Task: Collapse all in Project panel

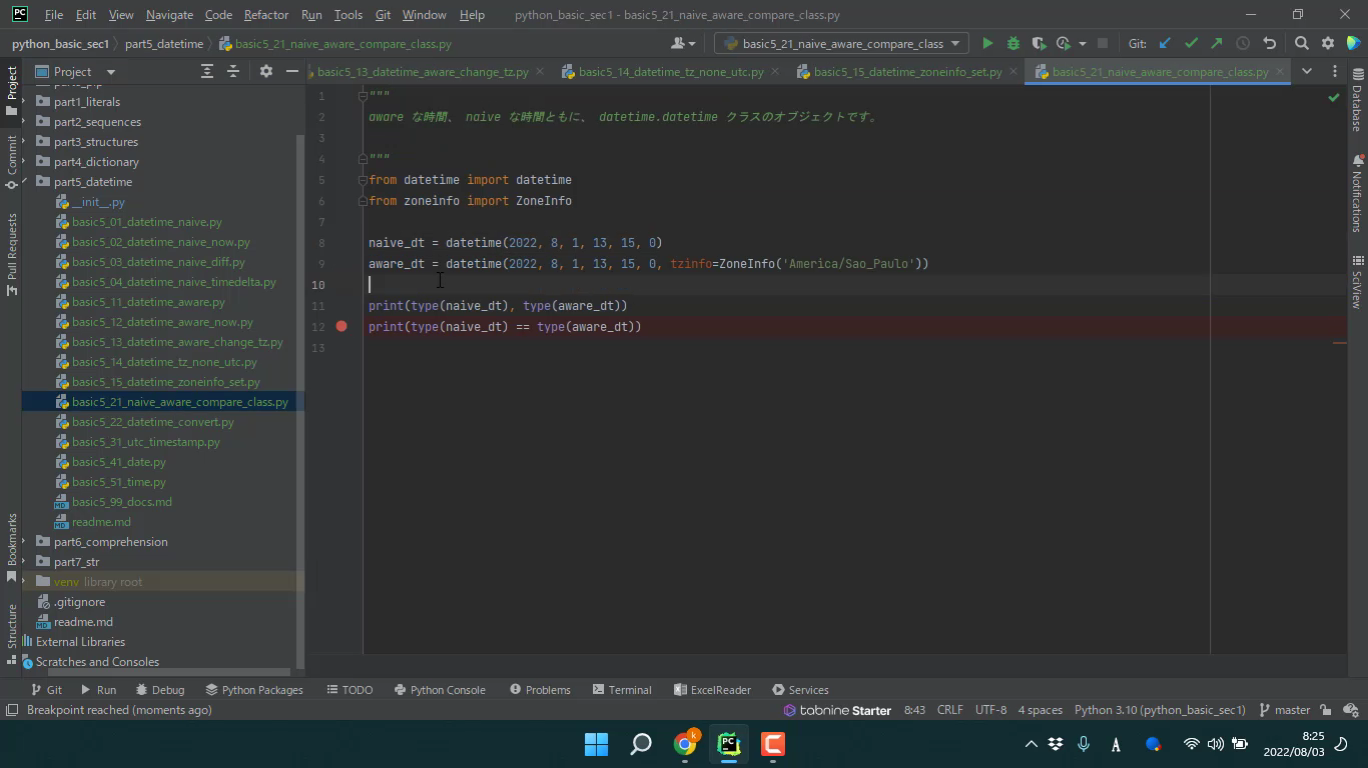Action: [x=233, y=71]
